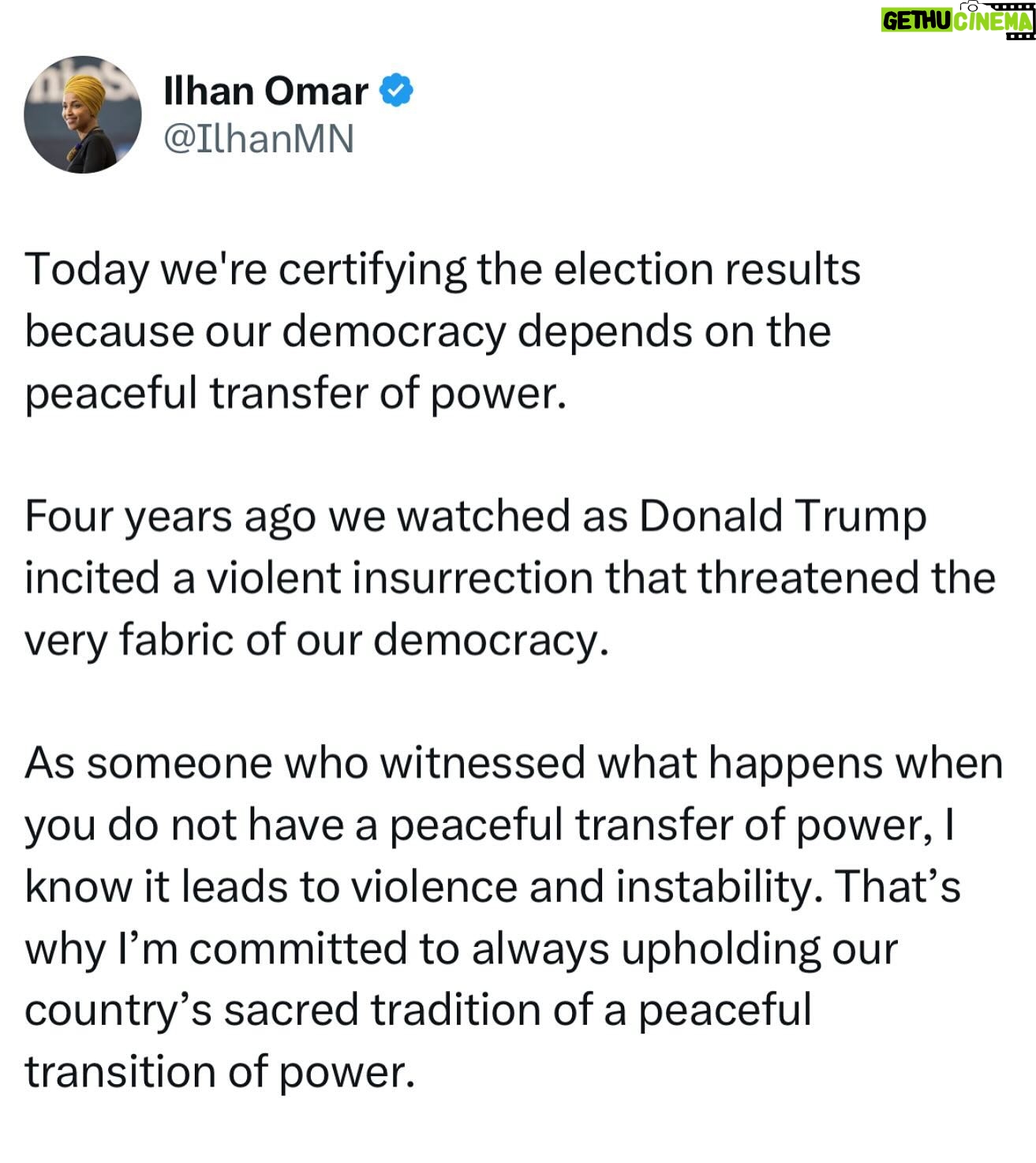Click the word 'insurrection' in the tweet
Viewport: 1036px width, 1163px height.
472,578
